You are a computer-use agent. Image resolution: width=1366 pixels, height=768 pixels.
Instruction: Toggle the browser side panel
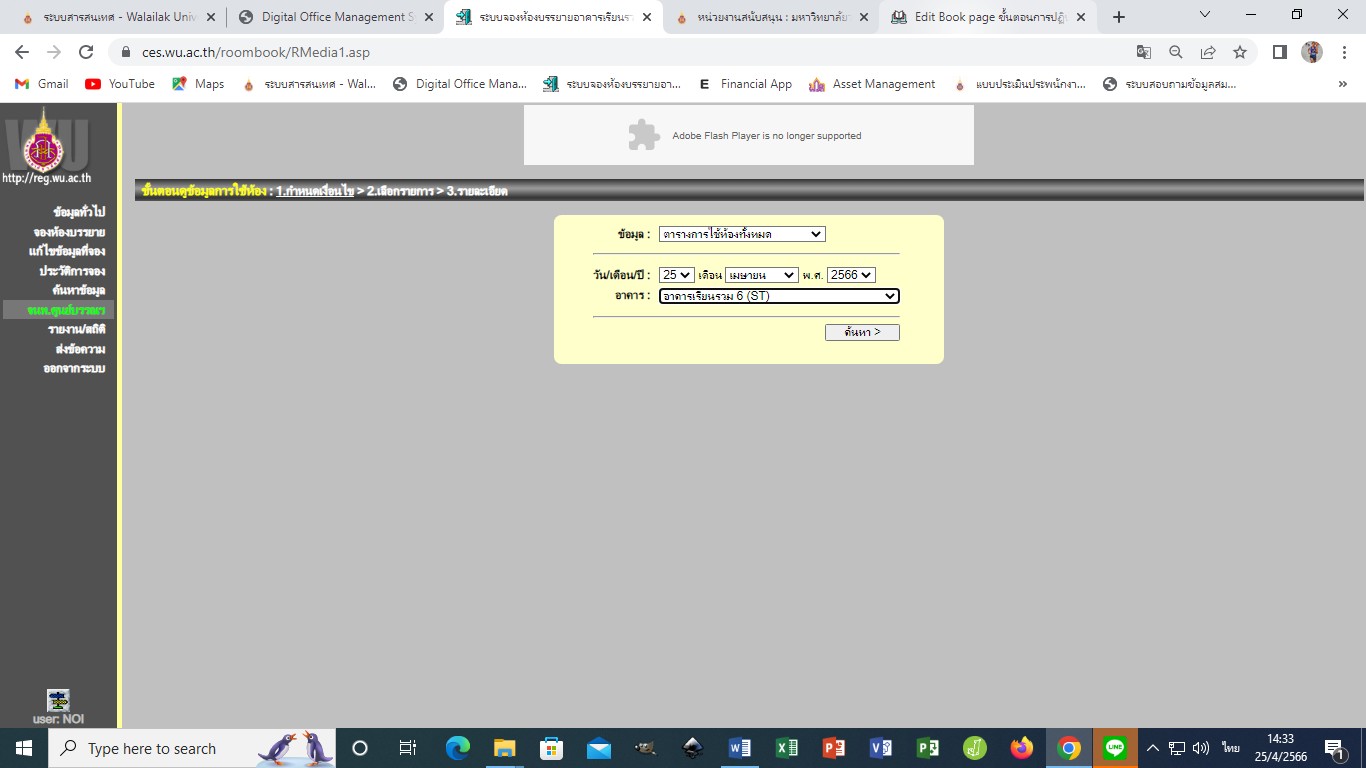(1279, 52)
